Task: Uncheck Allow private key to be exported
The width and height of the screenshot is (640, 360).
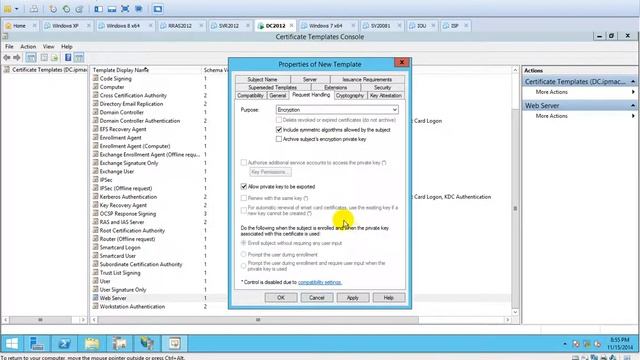Action: (x=244, y=187)
